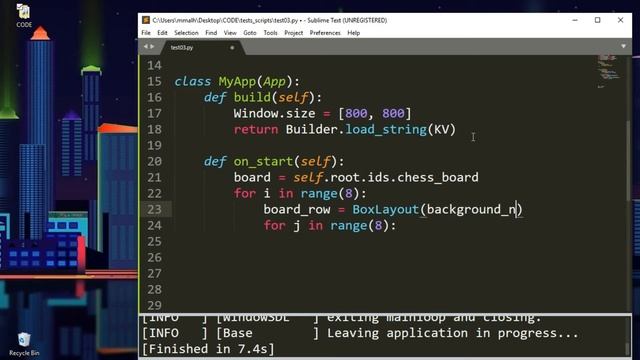Screen dimensions: 640x360
Task: Click the Sublime Text logo in title bar
Action: (146, 20)
